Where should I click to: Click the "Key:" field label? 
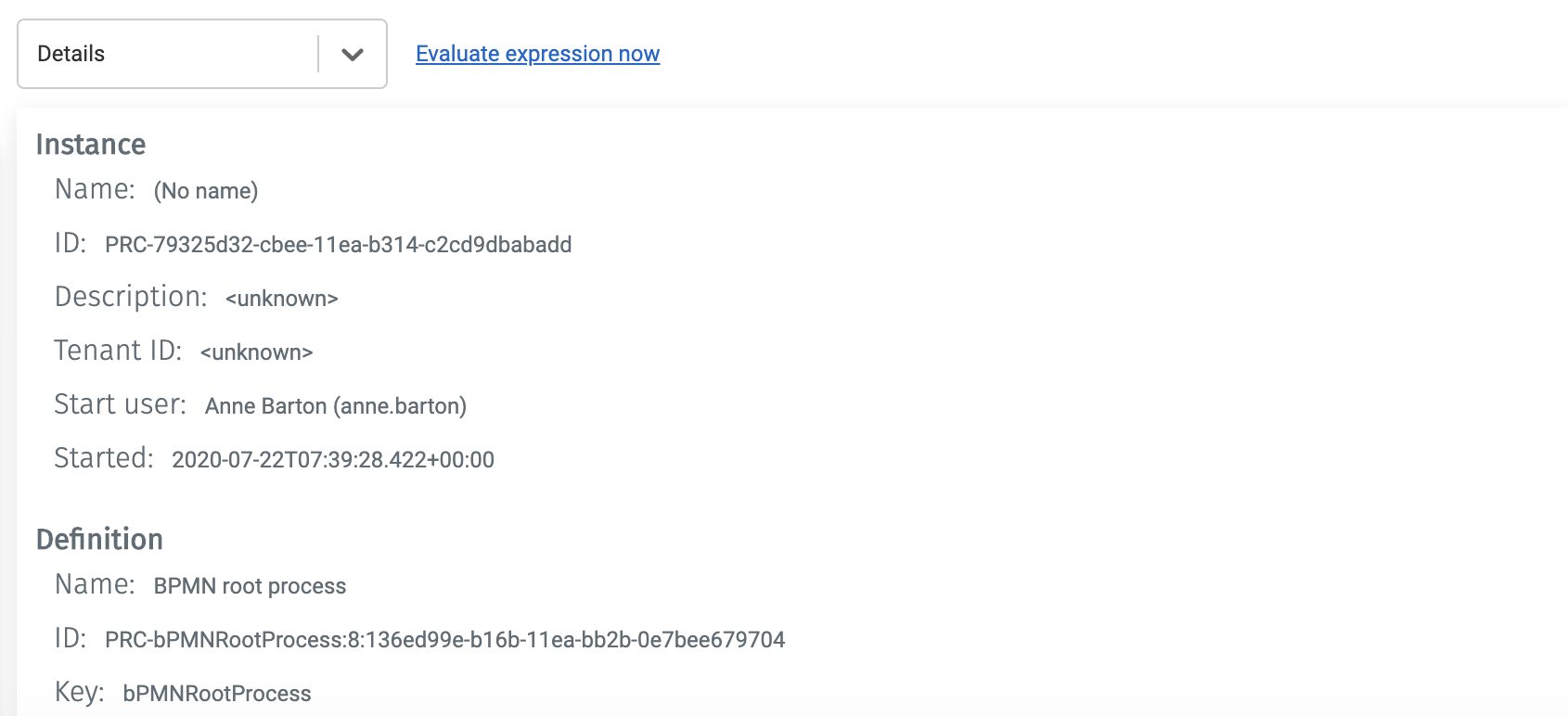[79, 692]
